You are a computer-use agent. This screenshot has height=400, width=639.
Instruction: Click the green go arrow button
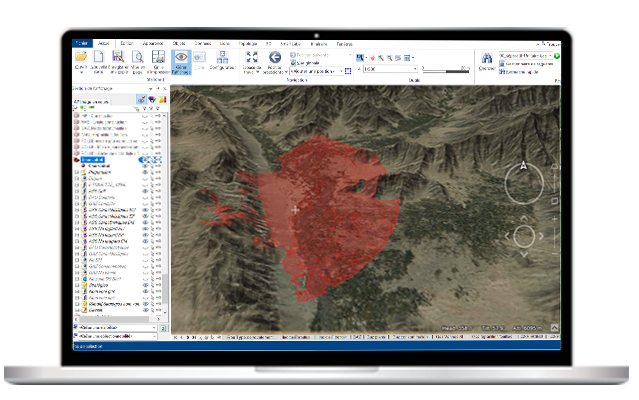(556, 54)
